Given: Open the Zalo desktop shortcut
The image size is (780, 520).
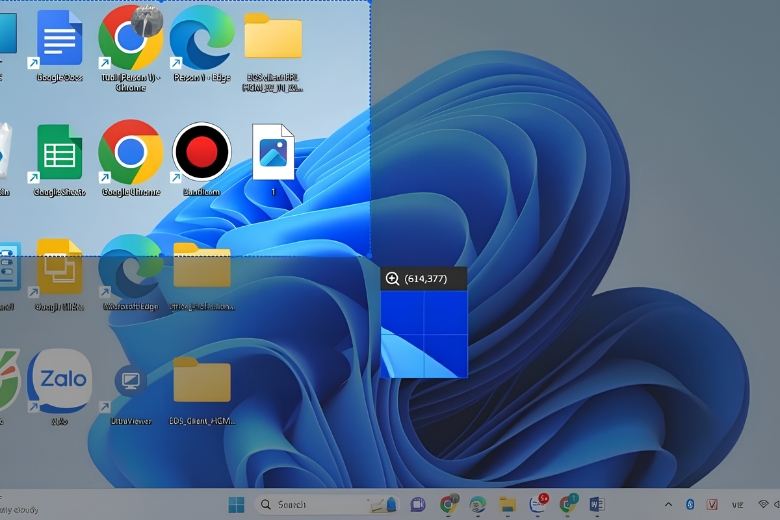Looking at the screenshot, I should pyautogui.click(x=59, y=387).
